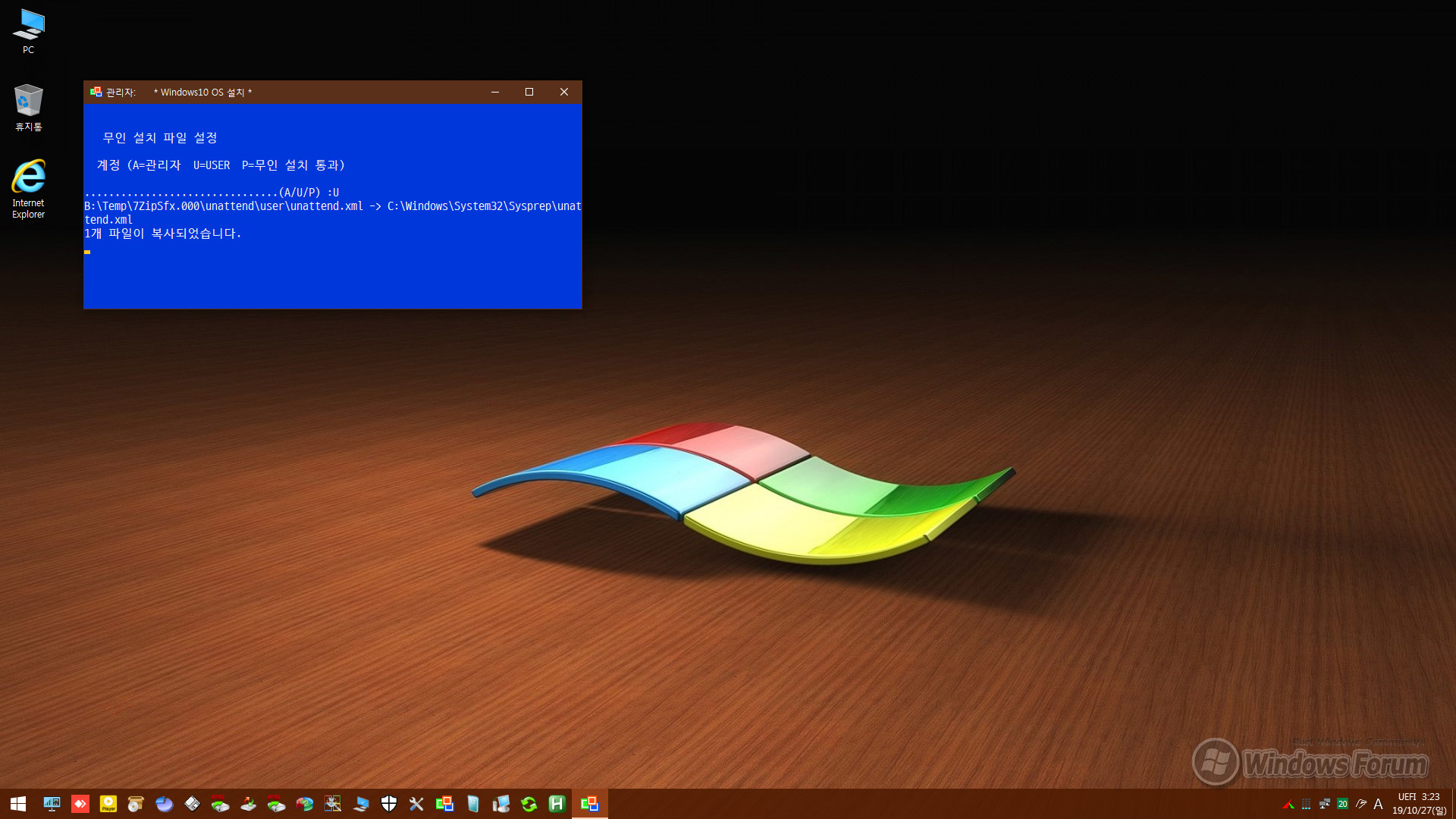Screen dimensions: 1456x819
Task: Click the first red-labeled green arrow drive icon
Action: coord(220,804)
